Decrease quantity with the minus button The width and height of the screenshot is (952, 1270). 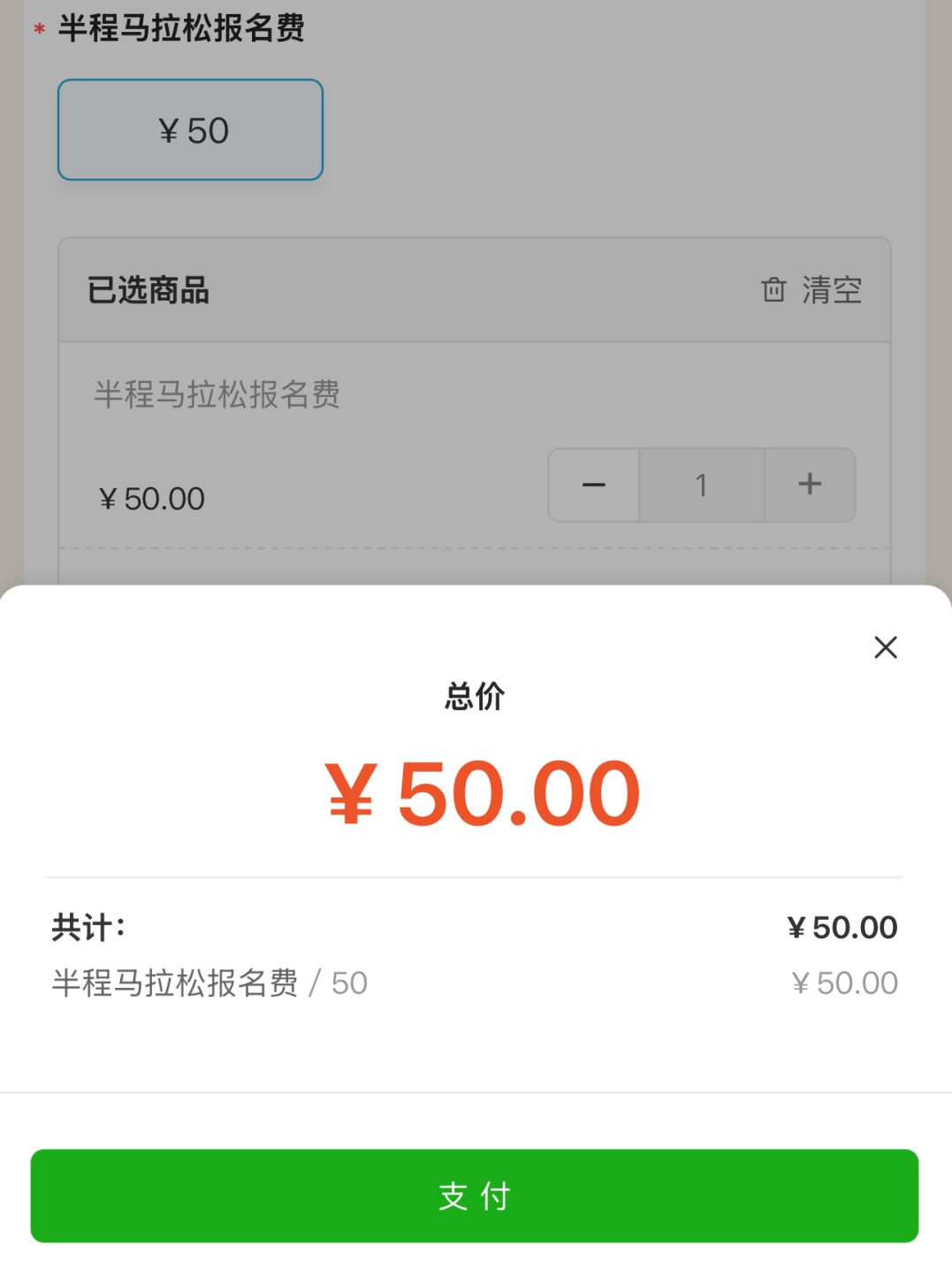[x=594, y=485]
